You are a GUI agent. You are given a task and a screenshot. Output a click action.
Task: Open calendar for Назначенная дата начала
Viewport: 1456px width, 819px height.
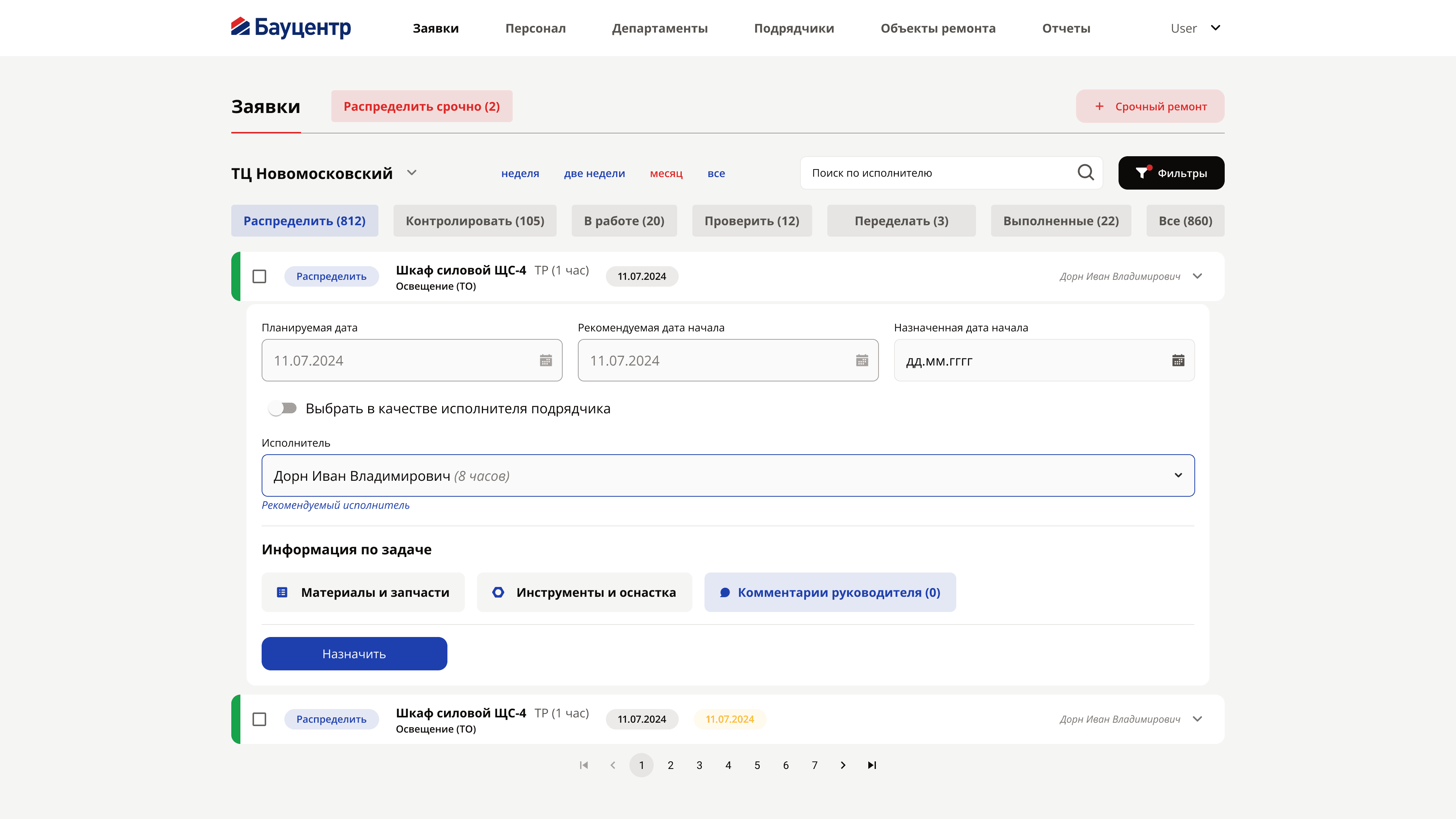tap(1178, 361)
